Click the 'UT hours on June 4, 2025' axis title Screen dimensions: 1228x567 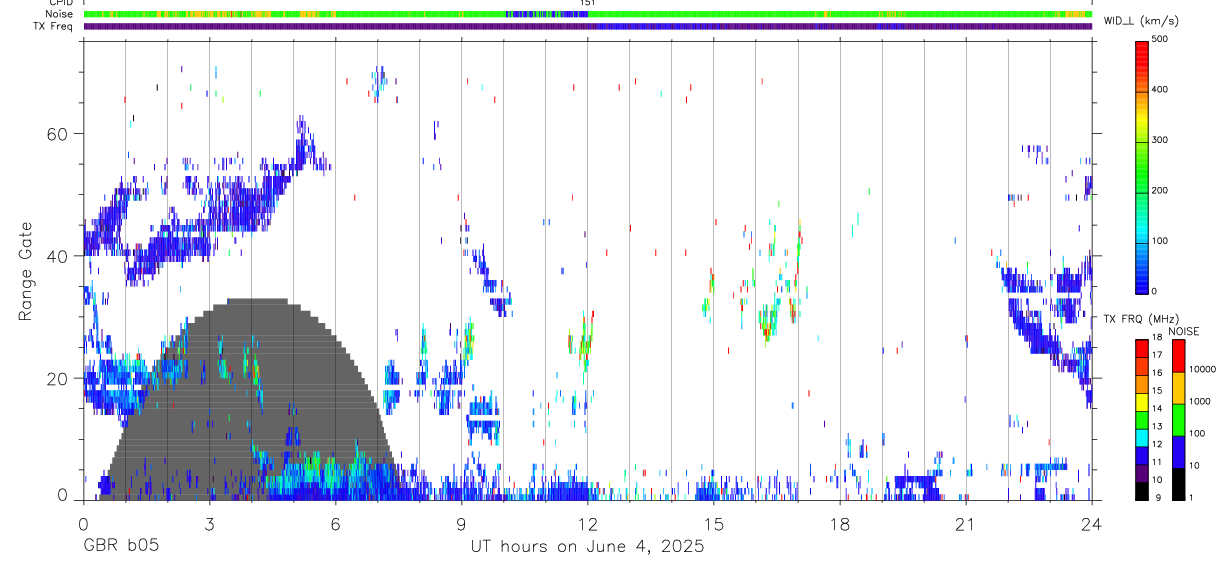pos(587,547)
